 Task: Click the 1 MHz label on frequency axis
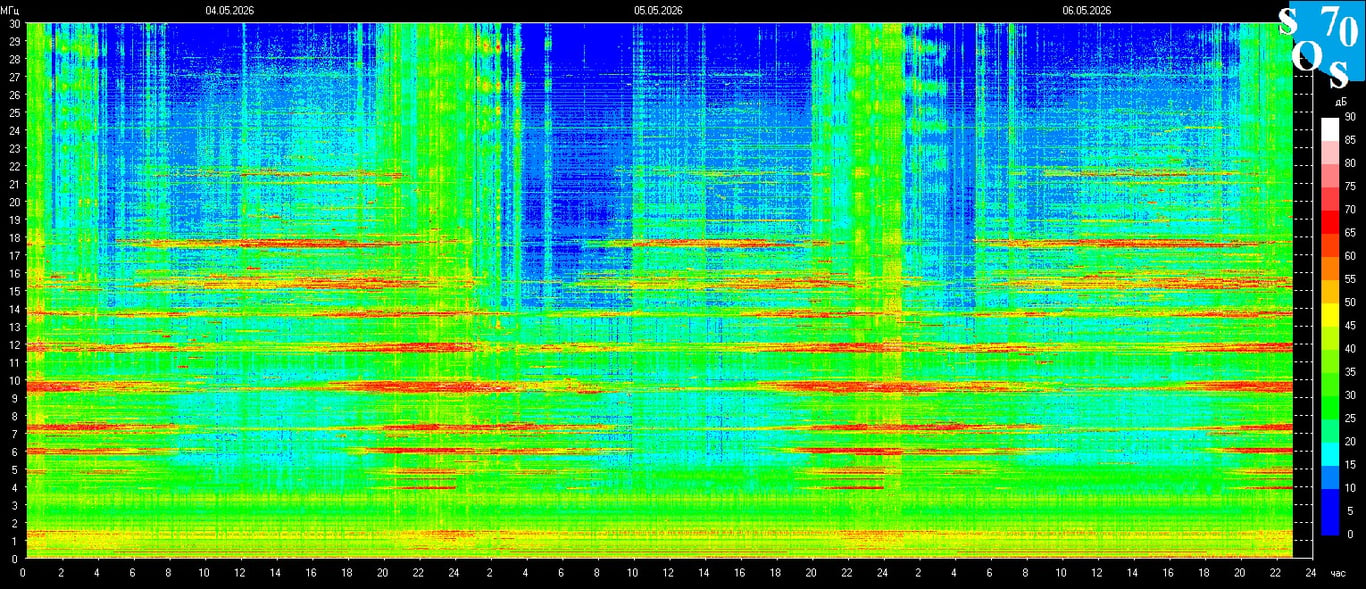(x=17, y=541)
